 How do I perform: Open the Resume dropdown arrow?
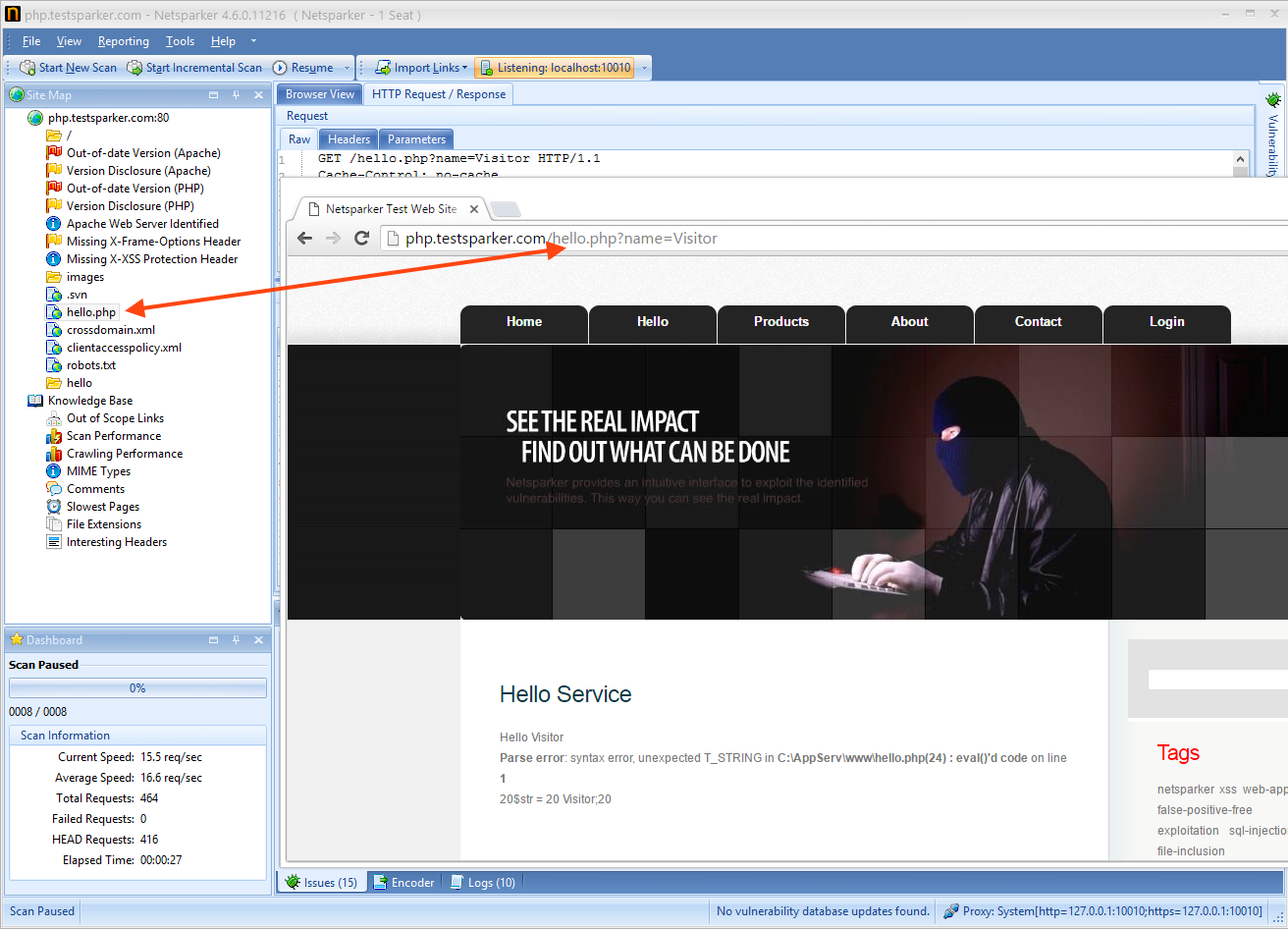tap(346, 67)
